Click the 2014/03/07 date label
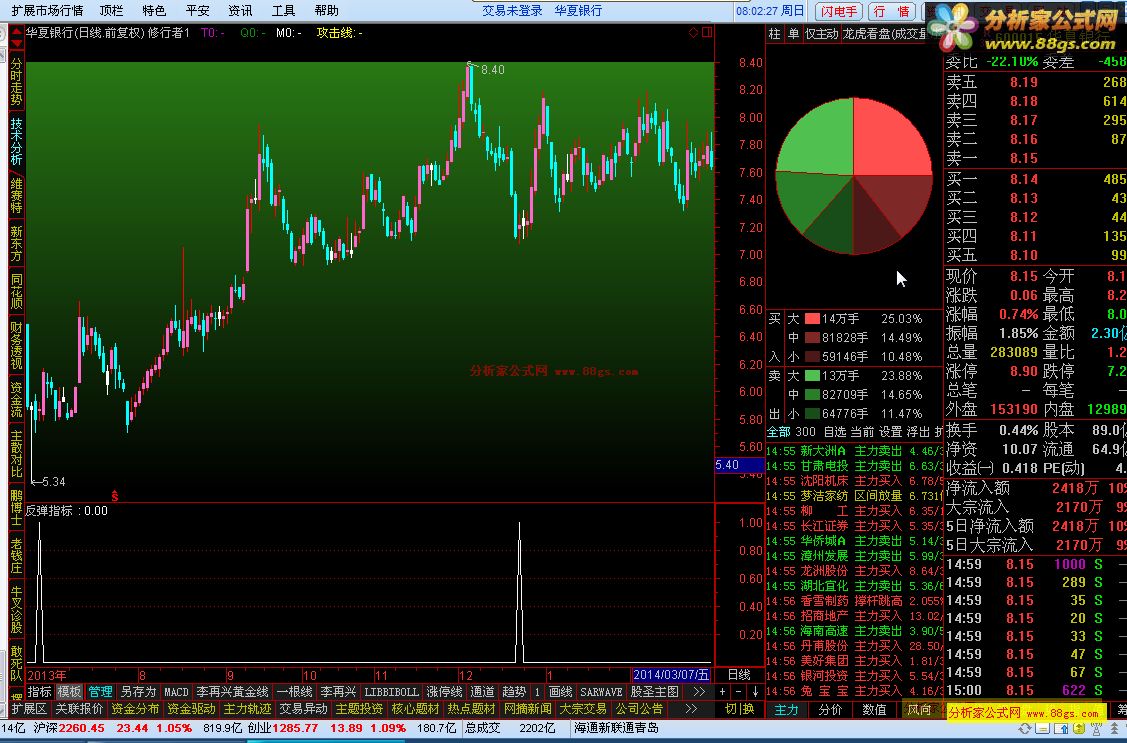 (x=671, y=675)
